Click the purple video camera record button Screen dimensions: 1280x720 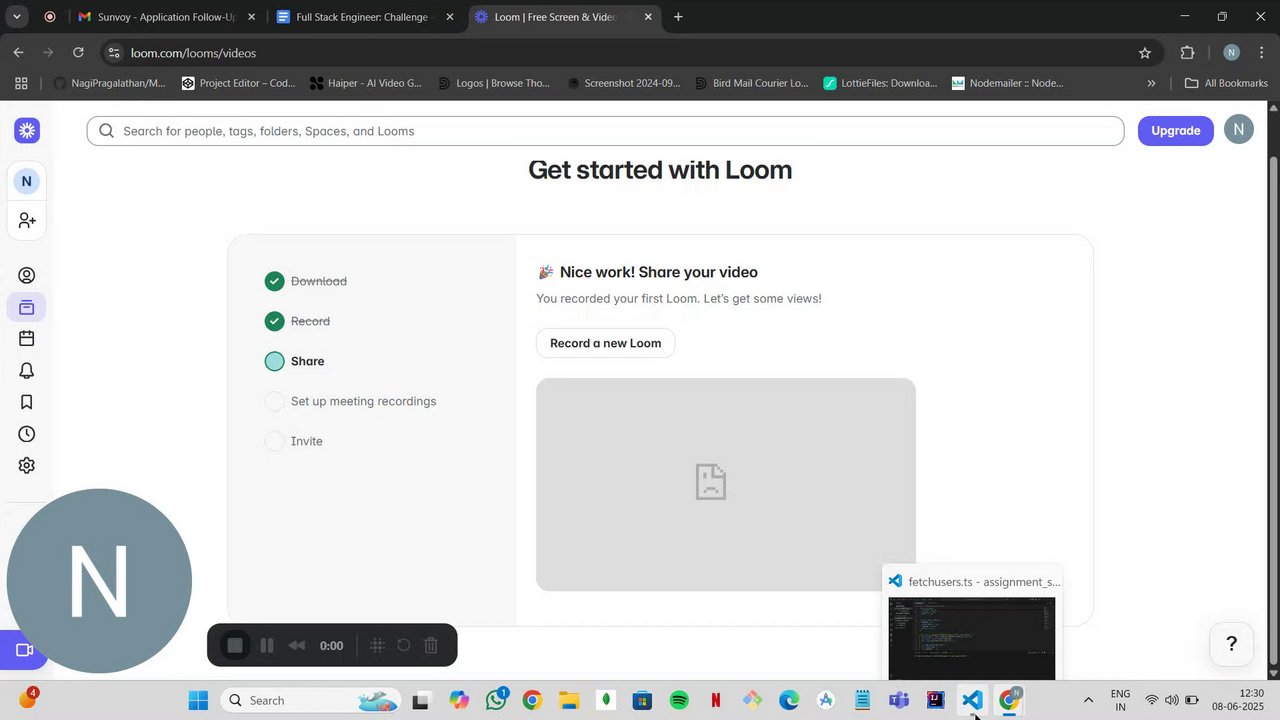[x=24, y=650]
